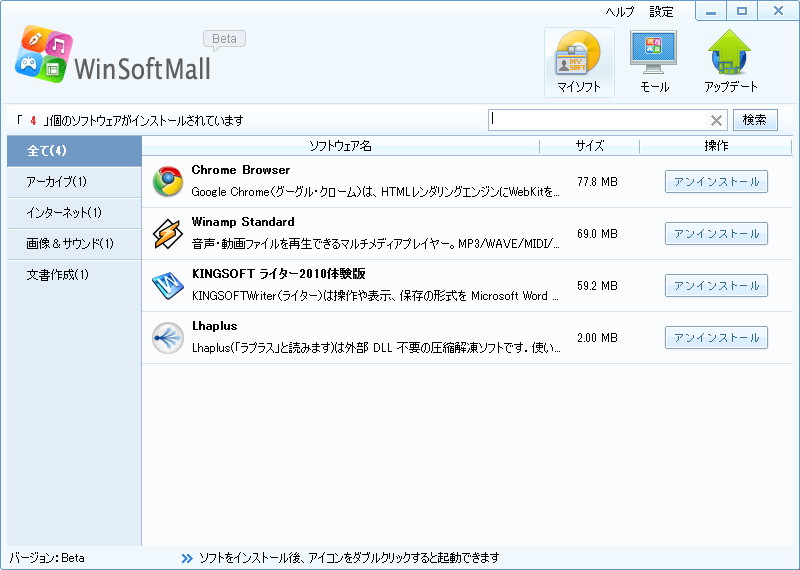Select the Chrome Browser title text

(x=241, y=170)
